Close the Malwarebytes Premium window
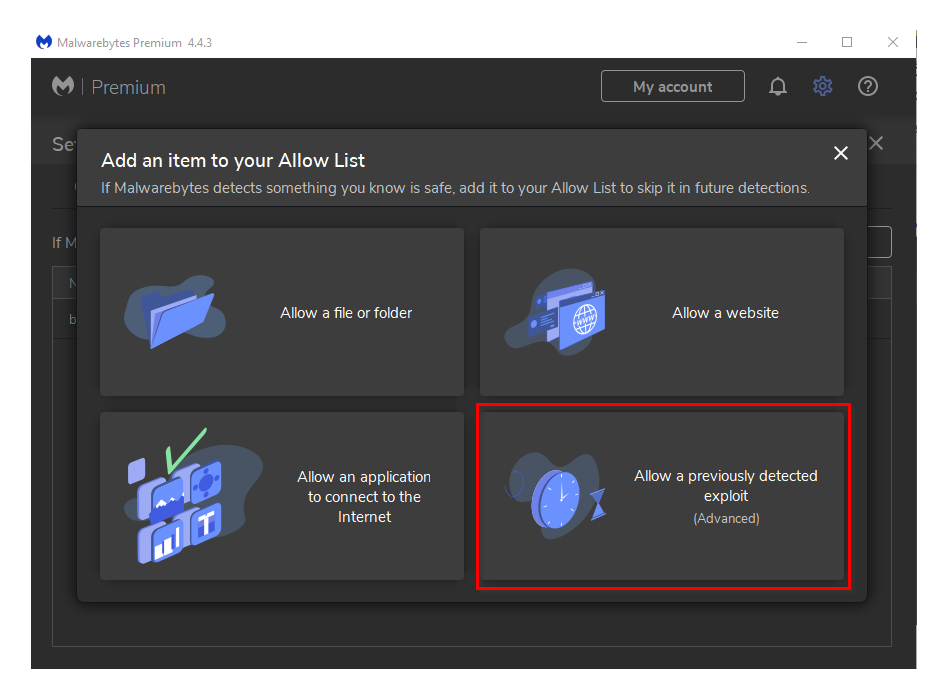Image resolution: width=946 pixels, height=699 pixels. (x=893, y=42)
